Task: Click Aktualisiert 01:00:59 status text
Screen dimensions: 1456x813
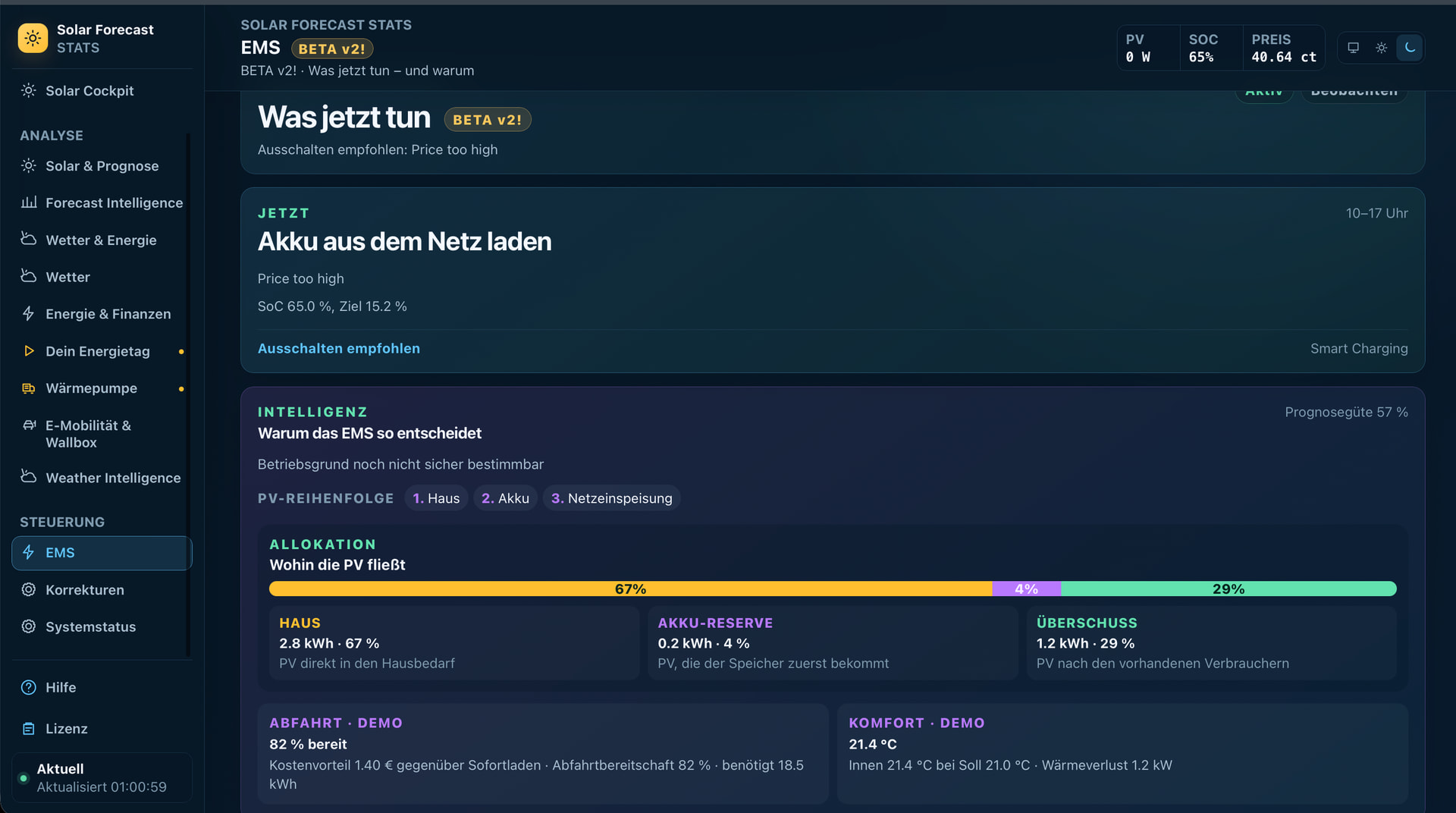Action: click(x=102, y=787)
